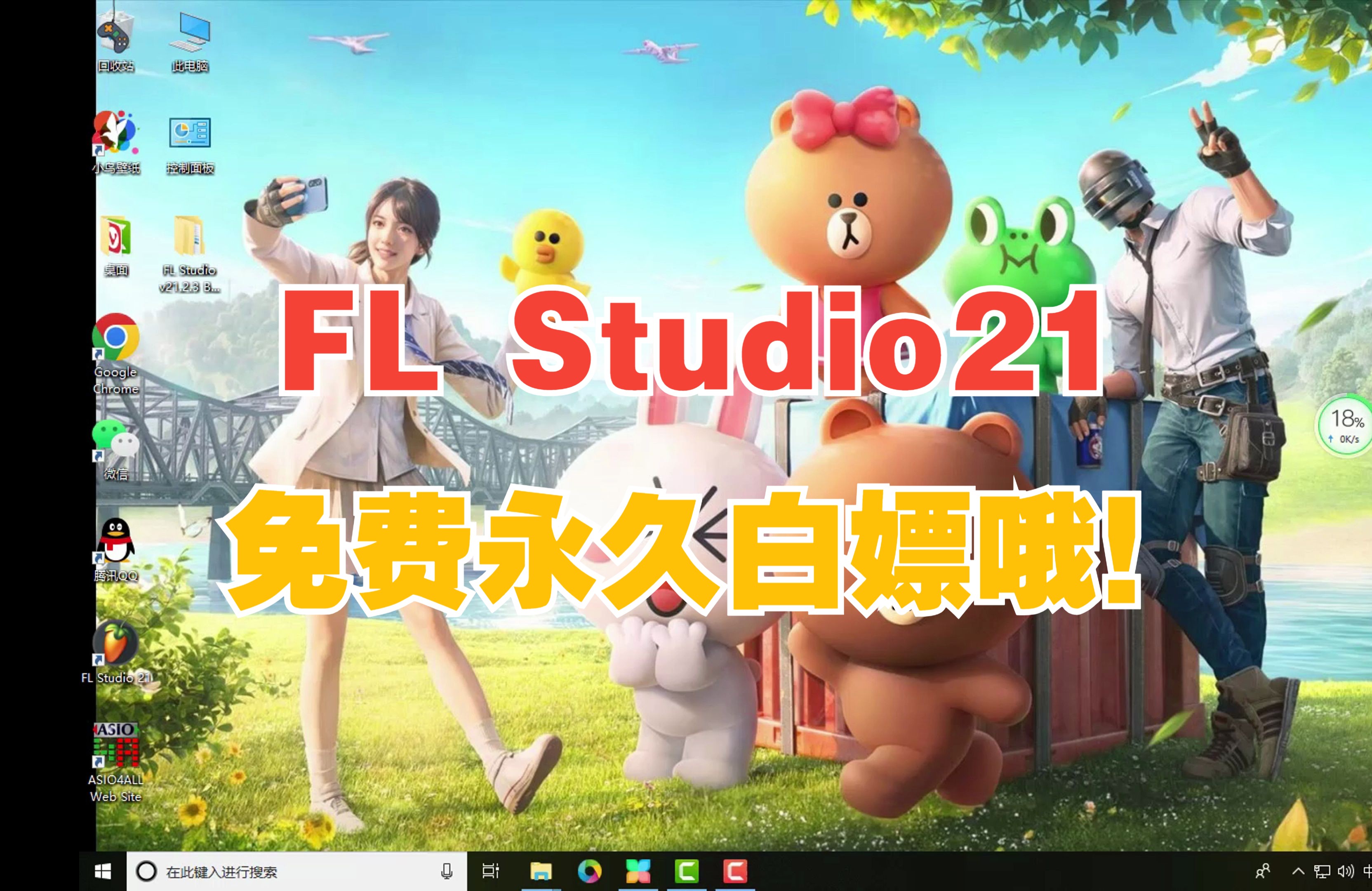Open the People icon in system tray
Screen dimensions: 1372x891
pos(1262,871)
